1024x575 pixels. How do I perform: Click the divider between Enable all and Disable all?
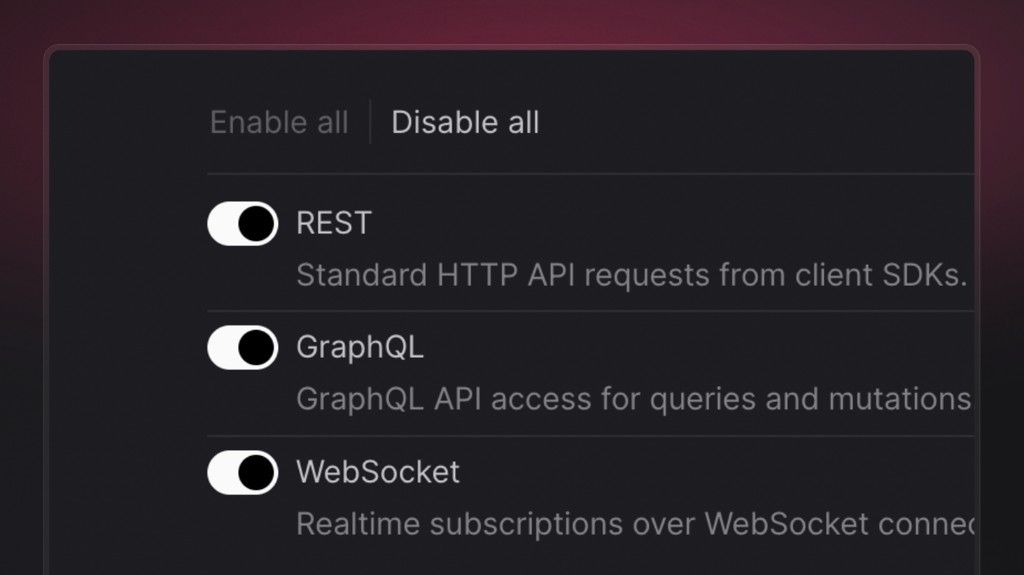370,122
